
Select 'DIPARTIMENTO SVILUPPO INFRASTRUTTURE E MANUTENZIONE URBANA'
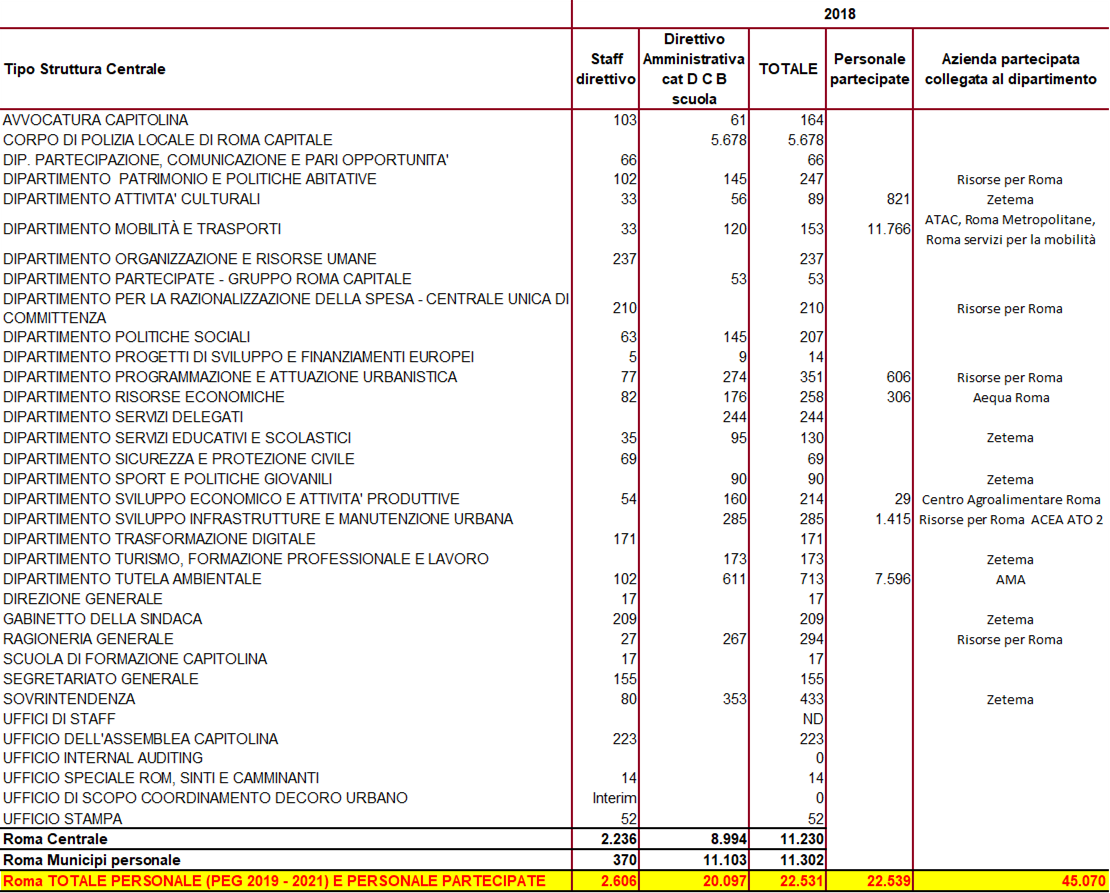point(258,518)
